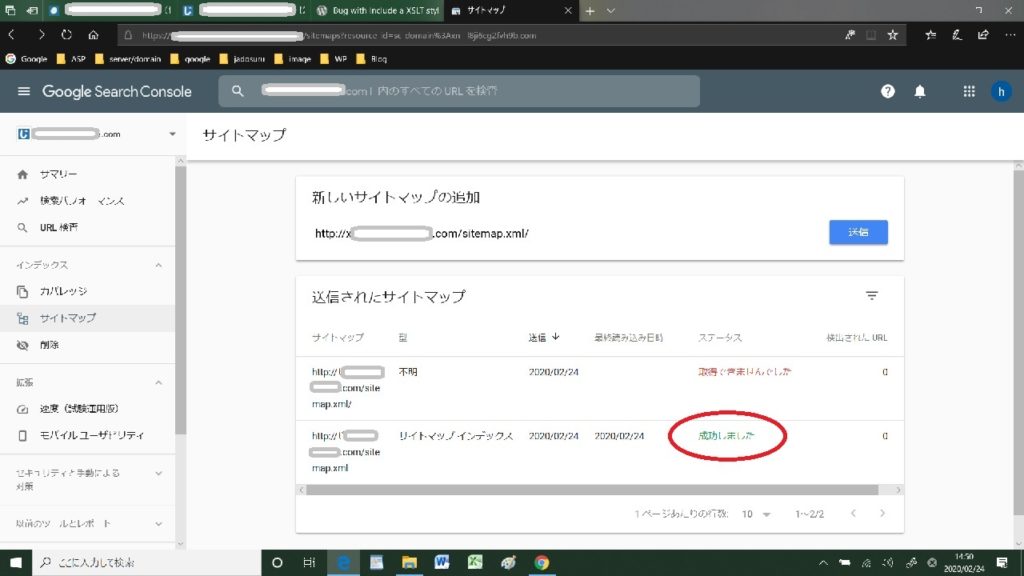Collapse the インデックス sidebar section
This screenshot has width=1024, height=576.
point(158,265)
